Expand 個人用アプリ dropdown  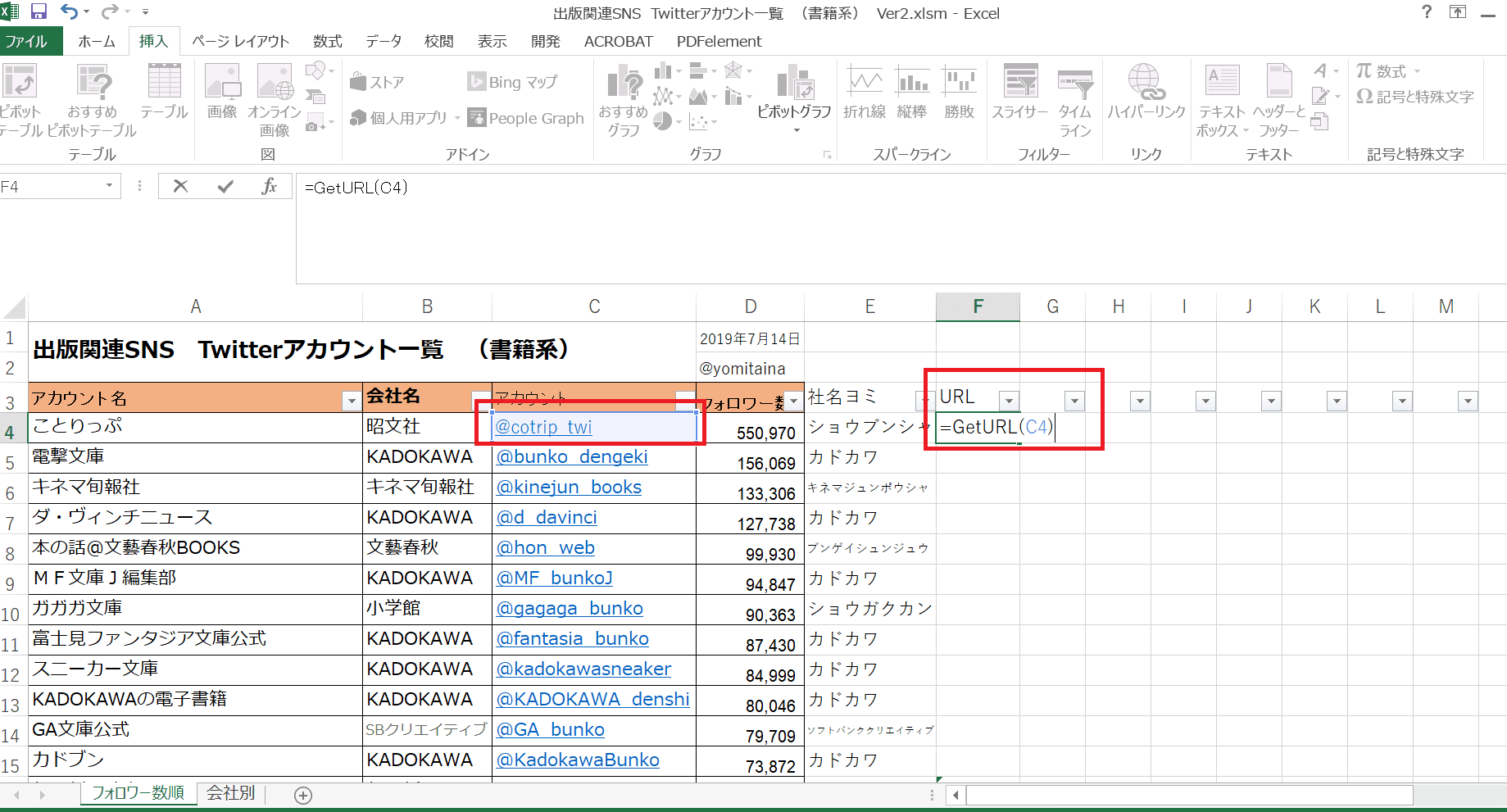(457, 119)
